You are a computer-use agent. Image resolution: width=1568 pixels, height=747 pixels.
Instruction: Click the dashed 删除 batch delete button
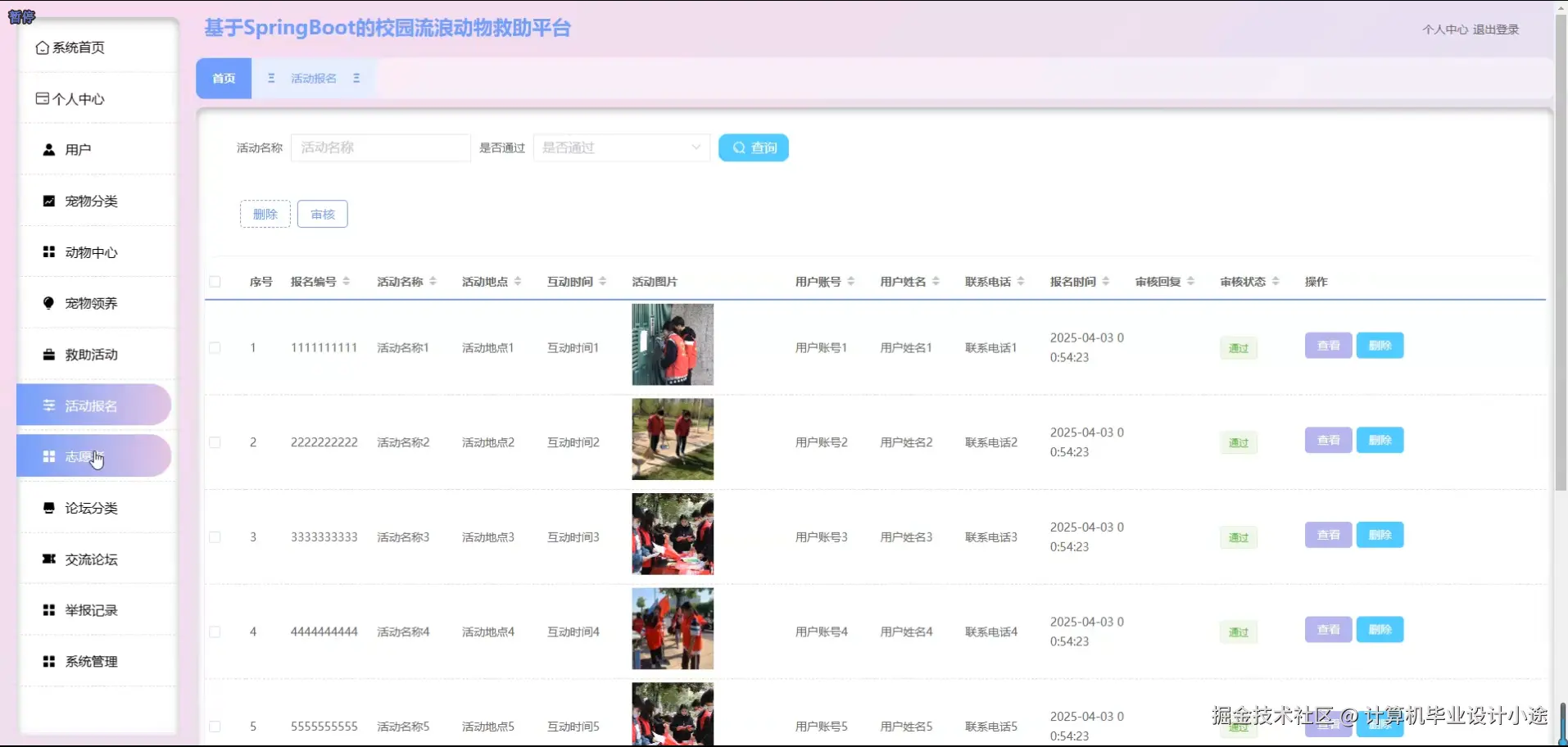(x=265, y=214)
